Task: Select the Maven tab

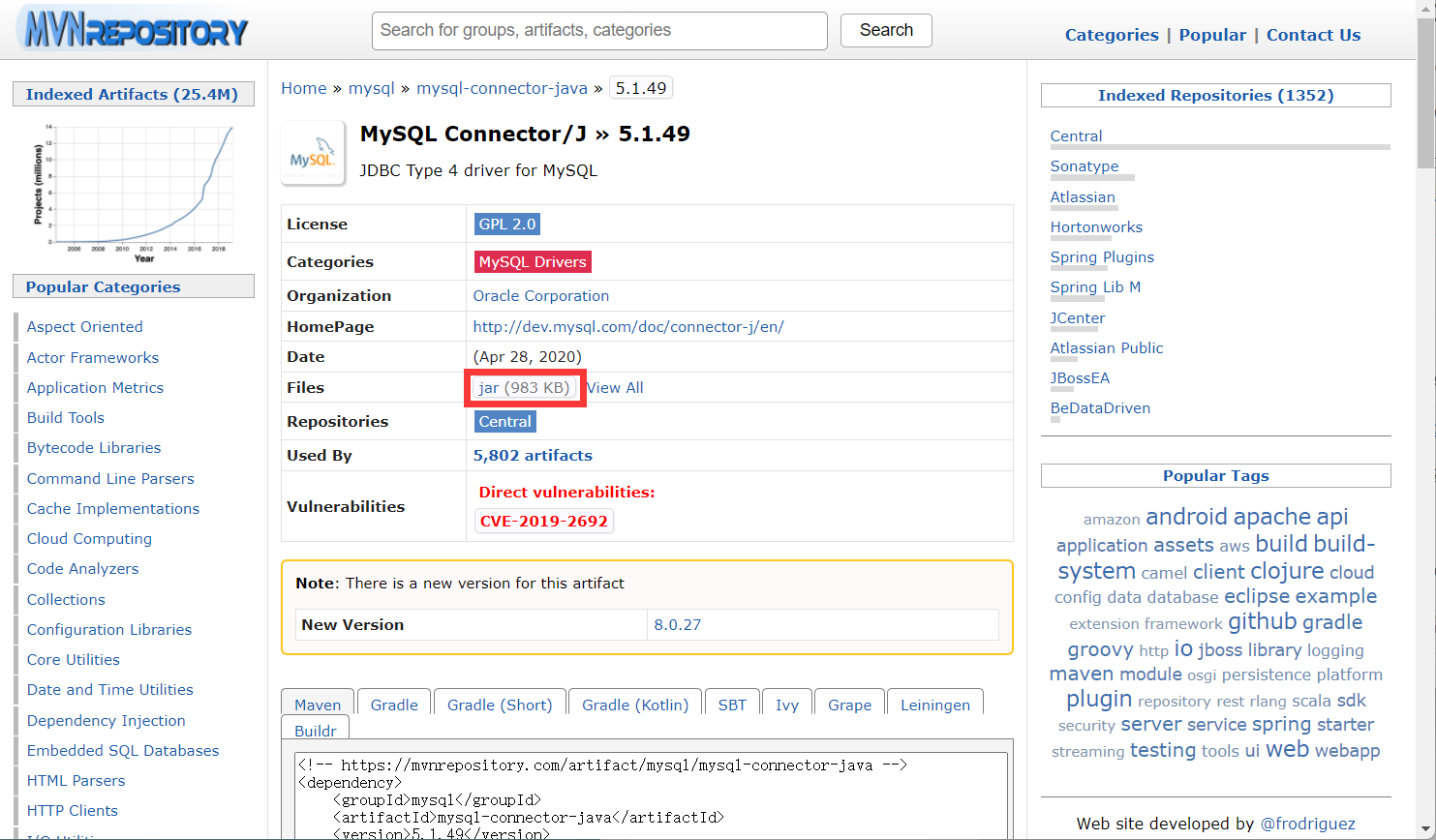Action: coord(318,705)
